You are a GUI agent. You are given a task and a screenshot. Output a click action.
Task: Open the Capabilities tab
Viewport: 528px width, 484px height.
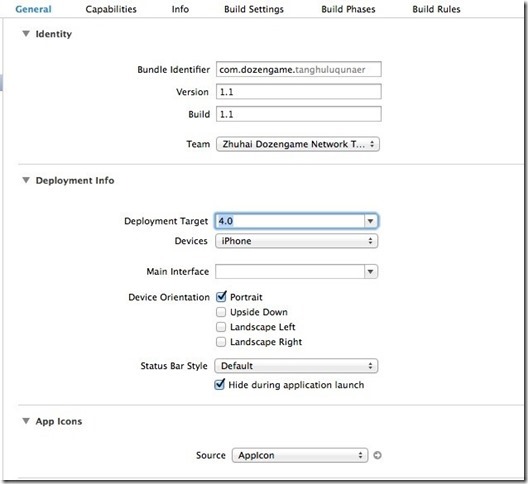pos(111,9)
